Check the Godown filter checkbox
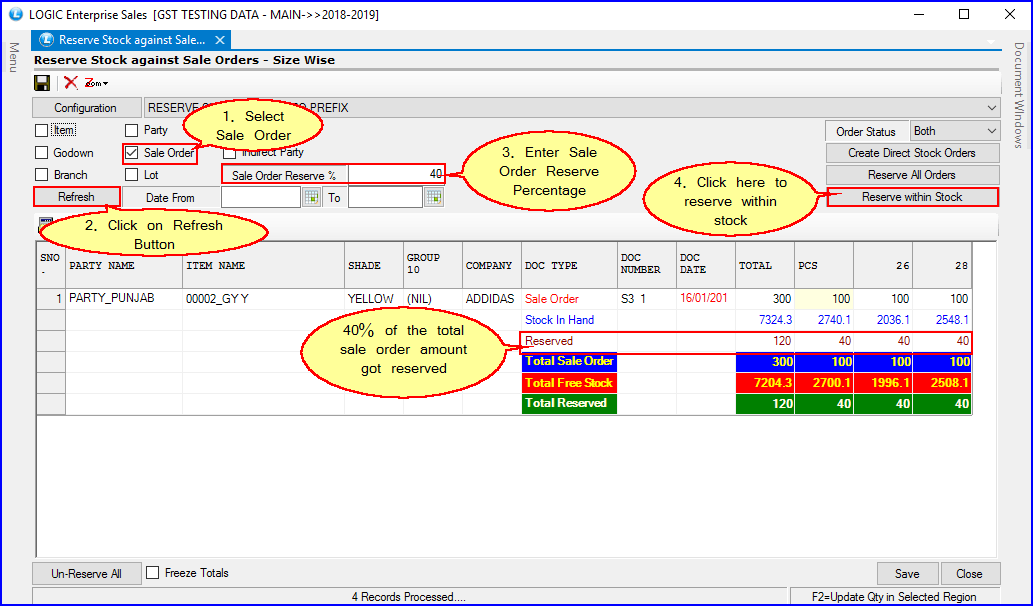The width and height of the screenshot is (1033, 606). (41, 153)
